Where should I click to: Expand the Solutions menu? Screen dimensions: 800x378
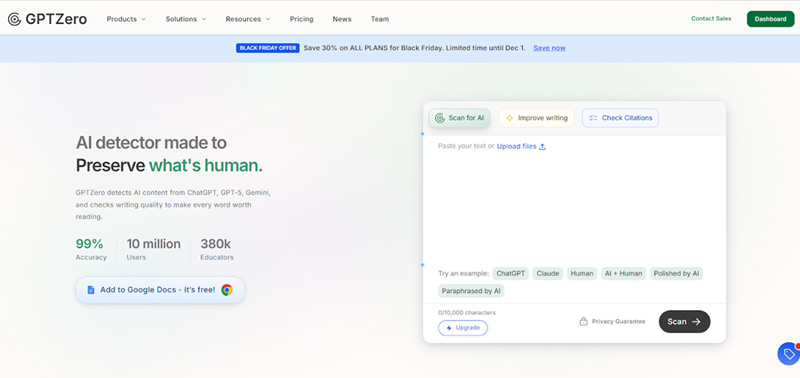pyautogui.click(x=186, y=19)
